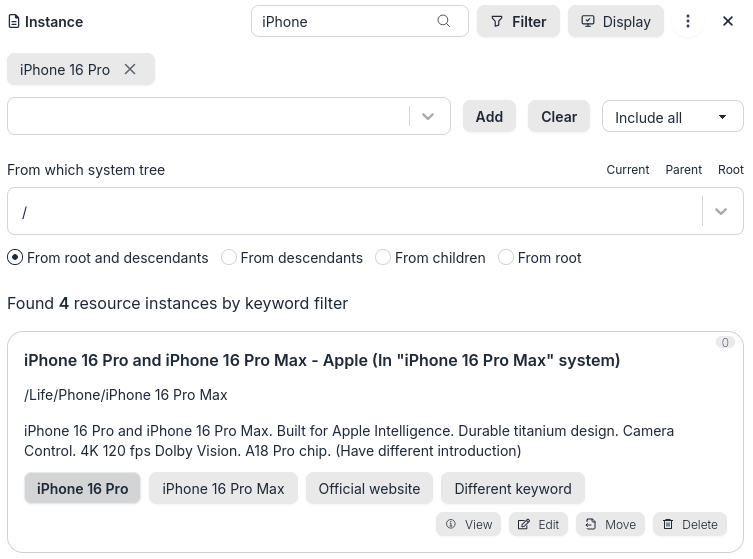Expand the system tree path dropdown
This screenshot has width=753, height=559.
tap(721, 212)
